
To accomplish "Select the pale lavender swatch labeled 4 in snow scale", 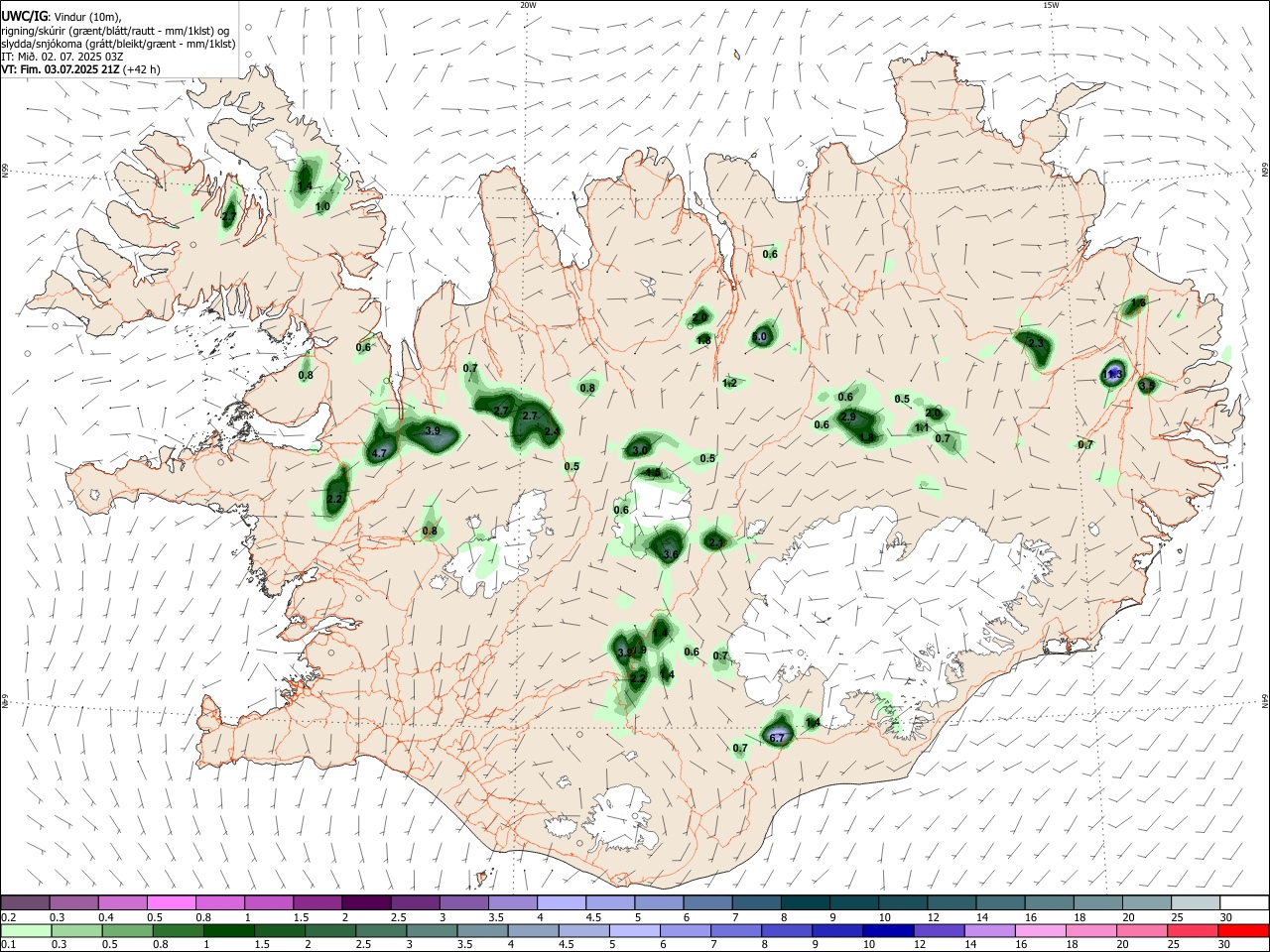I will (562, 902).
